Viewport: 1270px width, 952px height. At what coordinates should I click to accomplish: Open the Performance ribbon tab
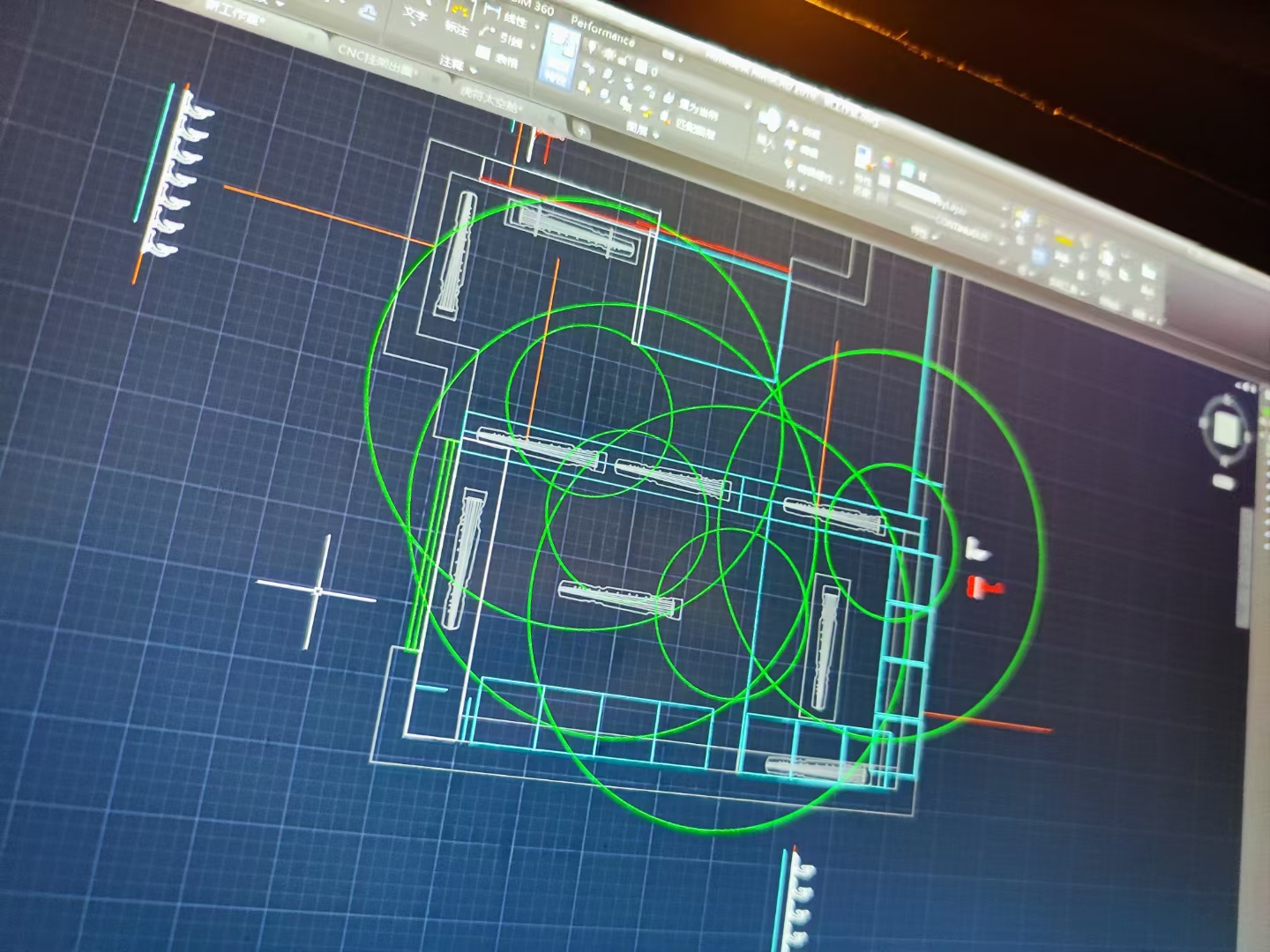(x=602, y=33)
